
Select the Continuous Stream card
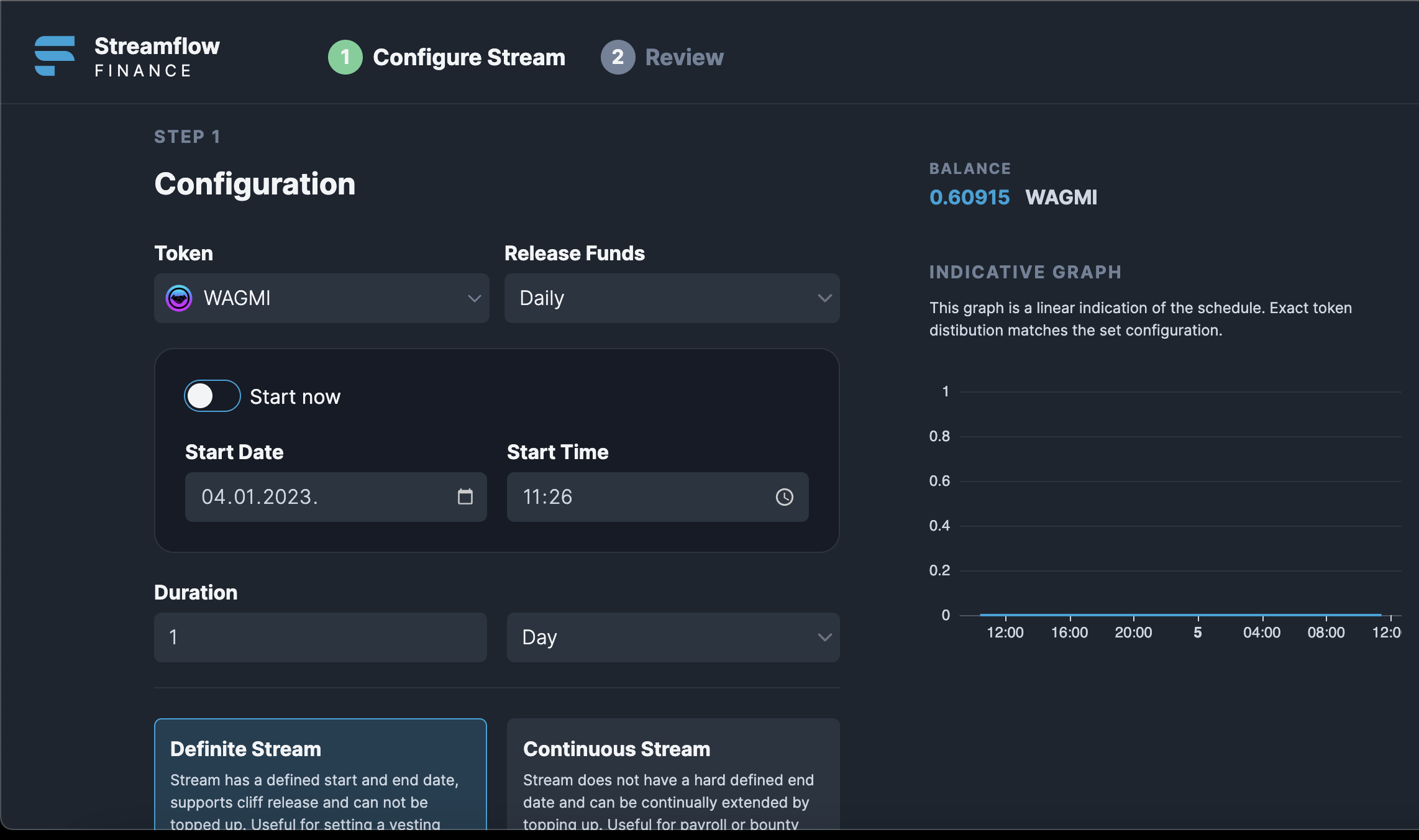point(673,774)
